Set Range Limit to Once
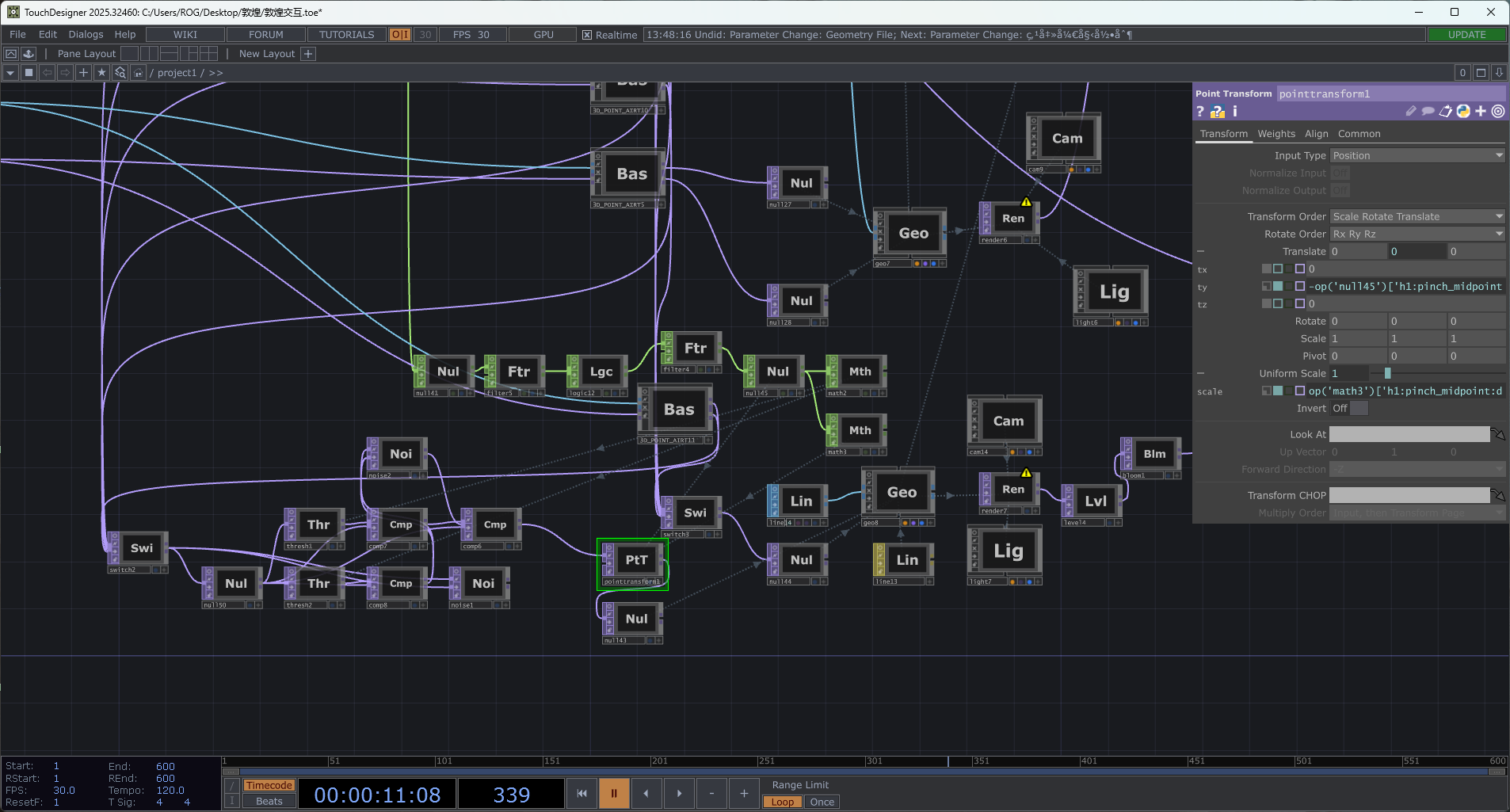Screen dimensions: 1510x812 tap(822, 802)
